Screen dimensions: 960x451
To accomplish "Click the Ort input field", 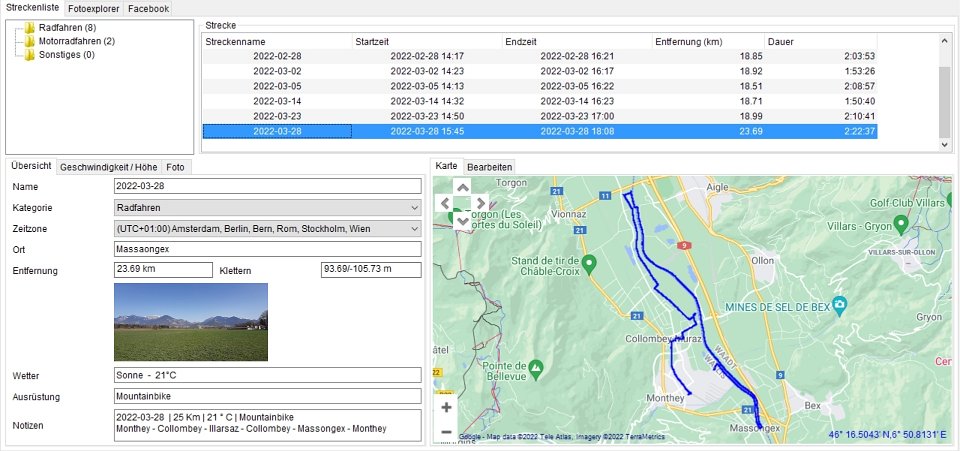I will pyautogui.click(x=267, y=248).
